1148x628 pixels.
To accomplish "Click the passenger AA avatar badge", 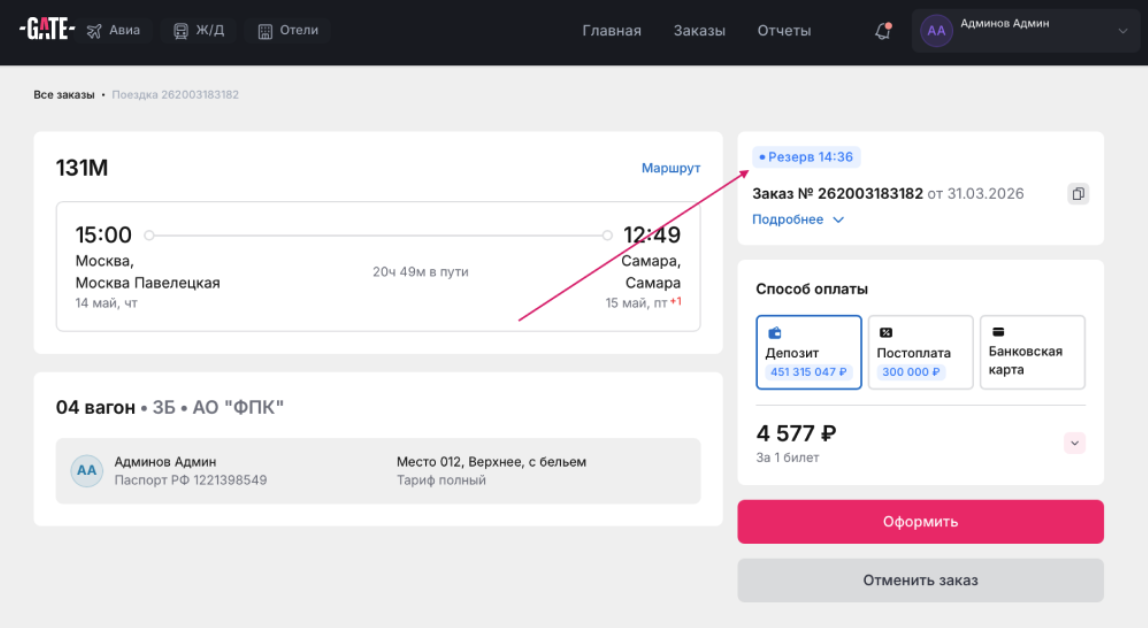I will 87,471.
